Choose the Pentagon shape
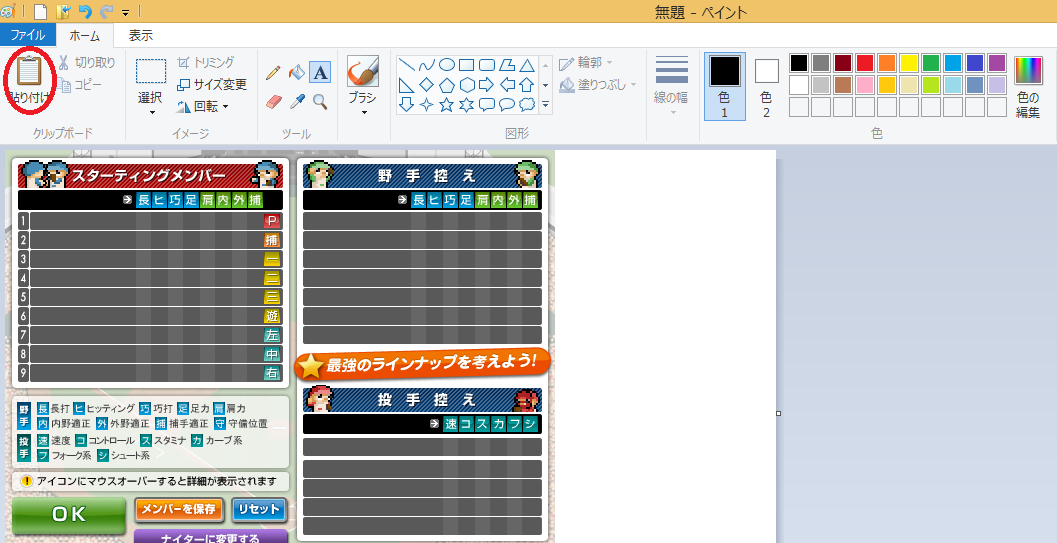 (x=446, y=85)
